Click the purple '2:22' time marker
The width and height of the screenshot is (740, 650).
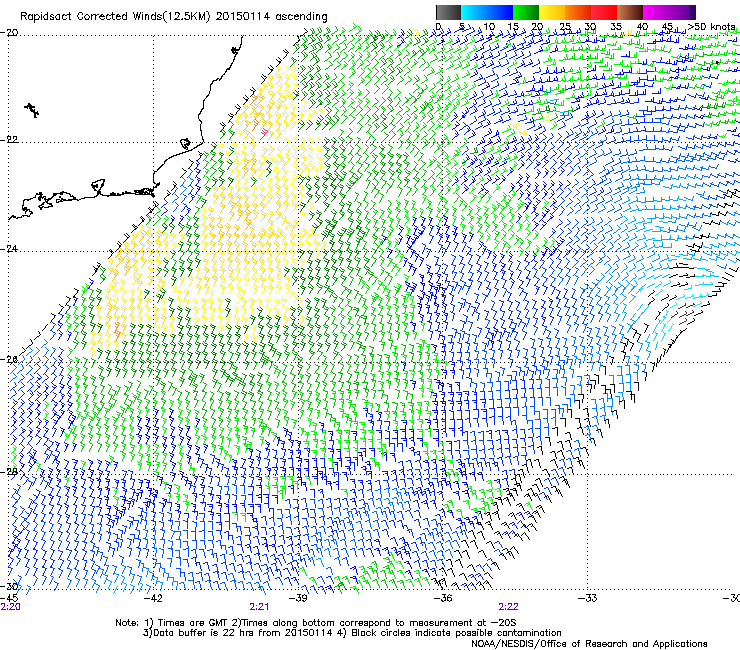pyautogui.click(x=508, y=607)
